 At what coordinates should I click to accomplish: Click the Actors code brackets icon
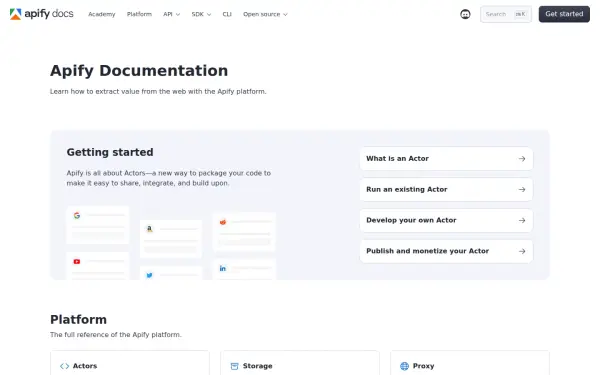point(64,366)
